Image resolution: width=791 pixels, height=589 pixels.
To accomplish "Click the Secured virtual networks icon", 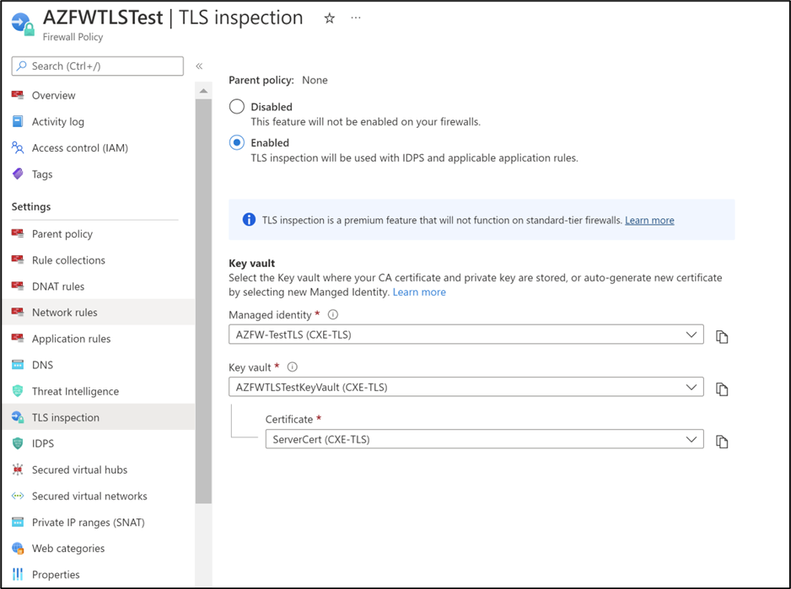I will 18,496.
